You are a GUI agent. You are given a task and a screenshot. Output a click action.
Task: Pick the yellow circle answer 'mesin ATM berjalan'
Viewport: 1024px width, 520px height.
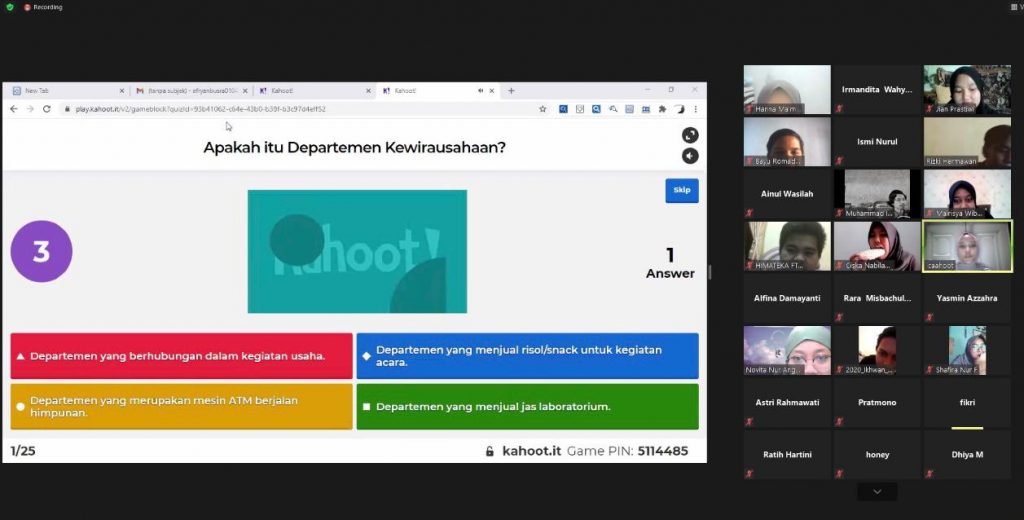pyautogui.click(x=182, y=406)
